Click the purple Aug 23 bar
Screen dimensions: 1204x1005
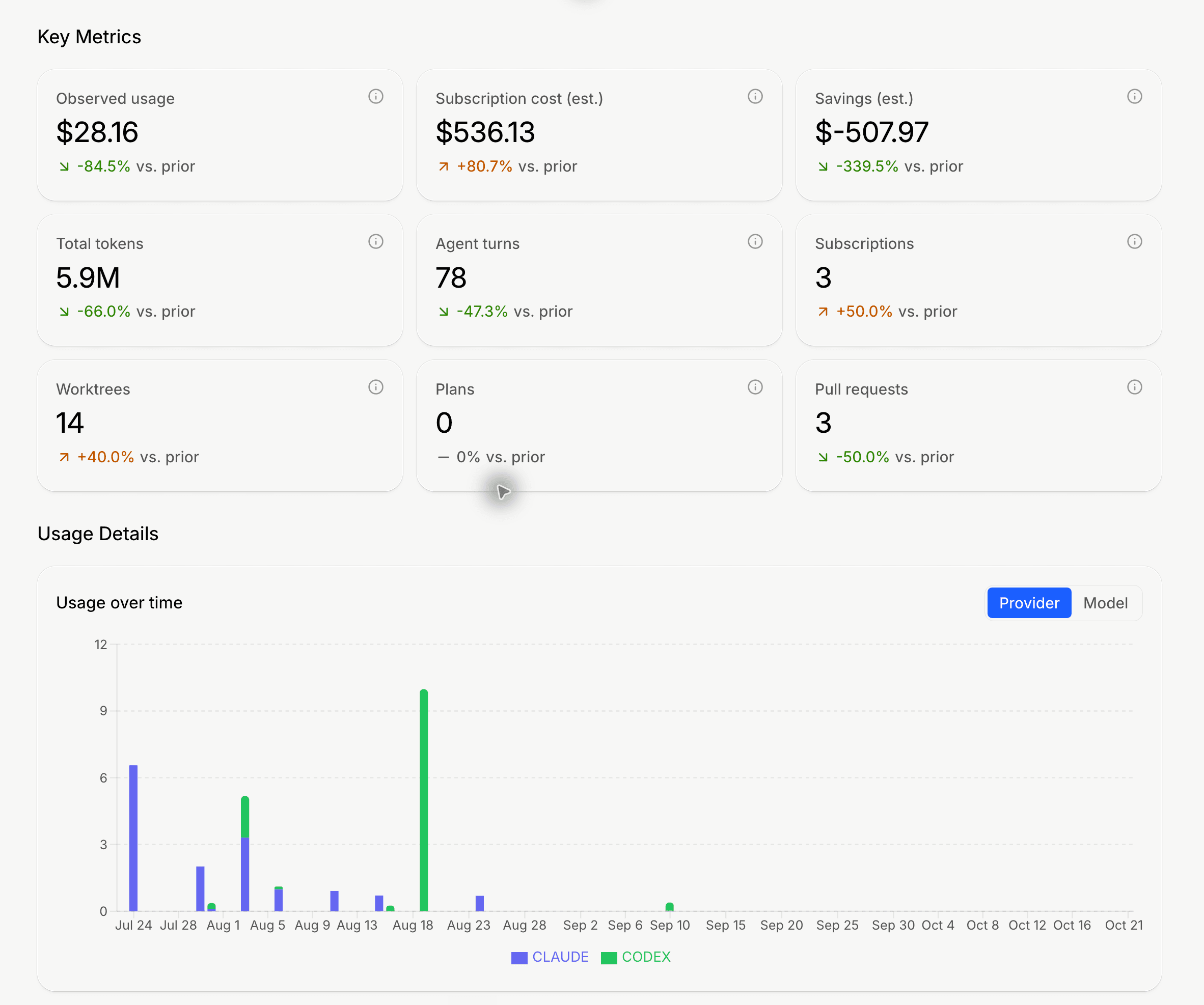tap(480, 904)
